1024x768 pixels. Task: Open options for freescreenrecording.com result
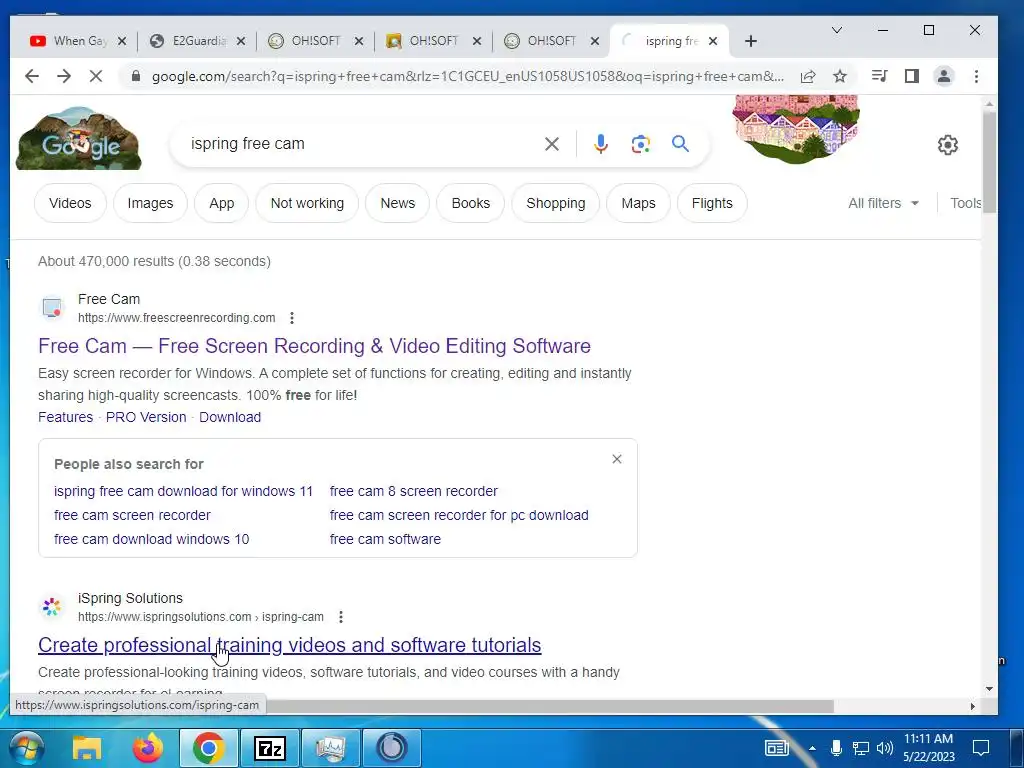pos(292,318)
